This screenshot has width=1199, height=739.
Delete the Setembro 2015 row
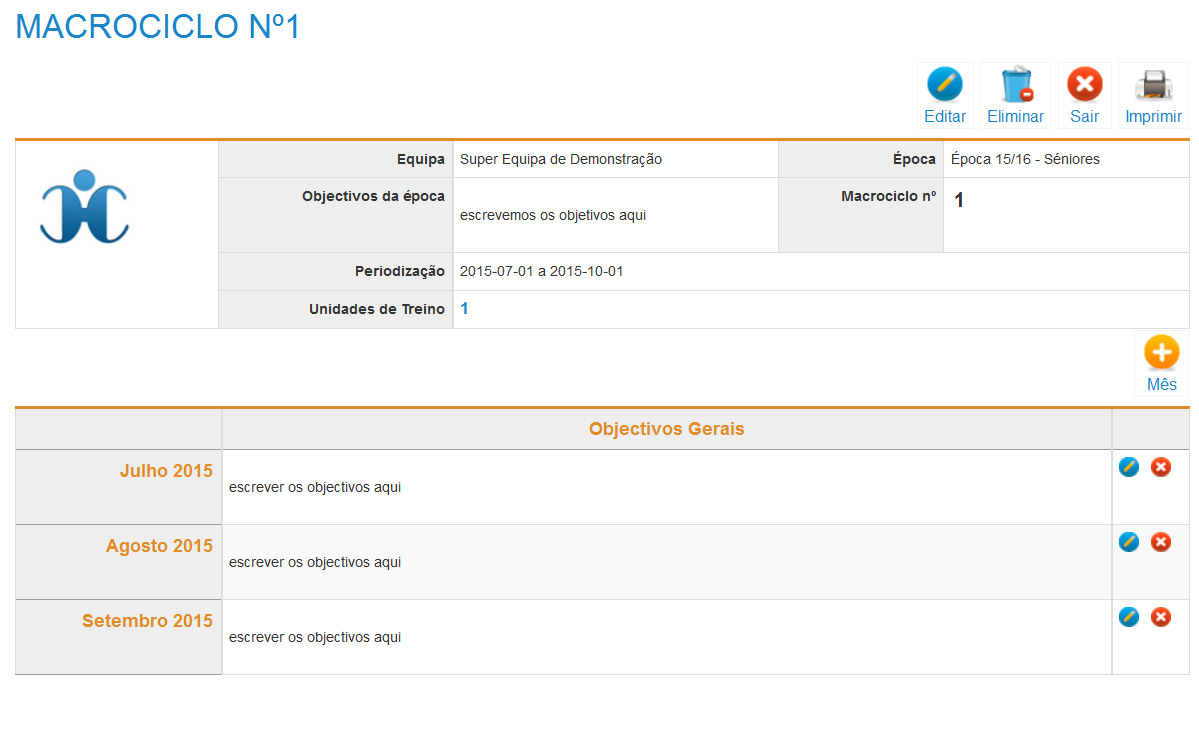1161,617
